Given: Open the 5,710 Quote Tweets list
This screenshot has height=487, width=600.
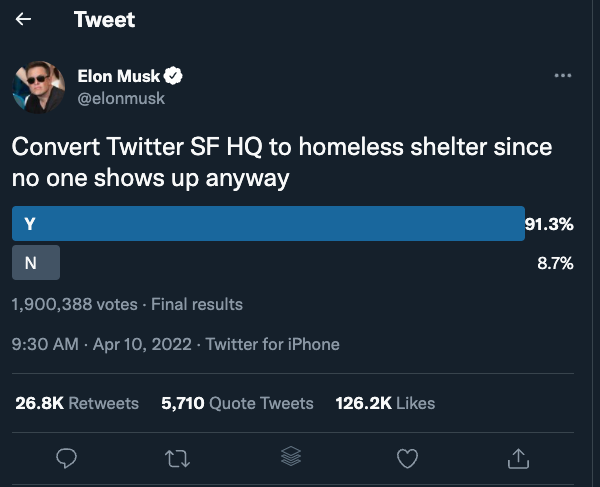Looking at the screenshot, I should pos(237,403).
